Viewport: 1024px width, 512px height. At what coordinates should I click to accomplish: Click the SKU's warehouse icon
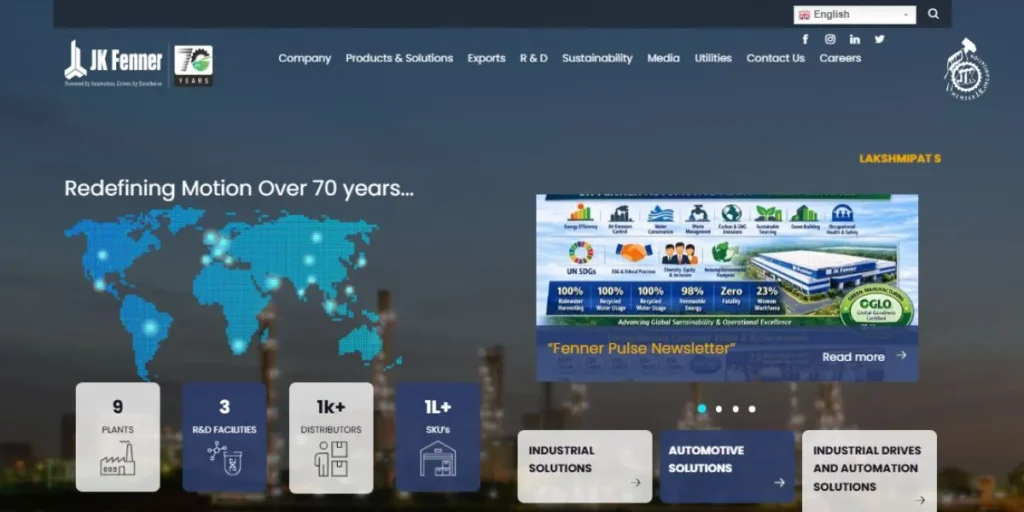(438, 458)
